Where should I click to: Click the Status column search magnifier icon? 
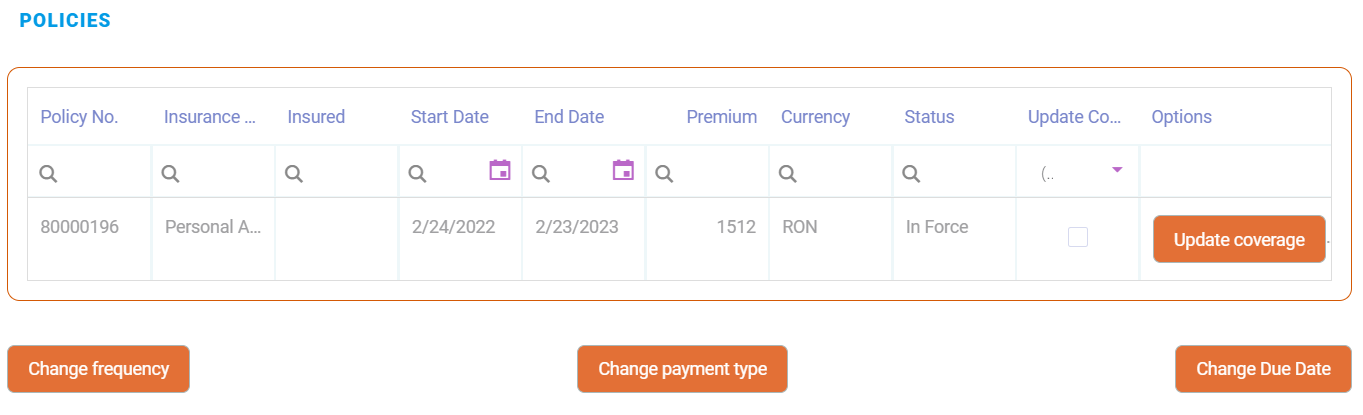[911, 174]
